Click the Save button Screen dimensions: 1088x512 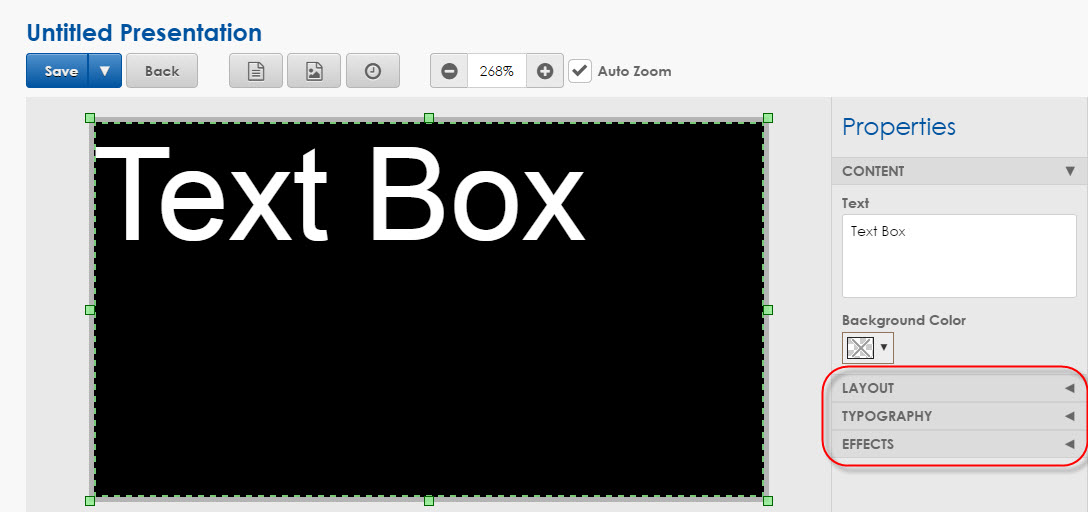coord(58,71)
